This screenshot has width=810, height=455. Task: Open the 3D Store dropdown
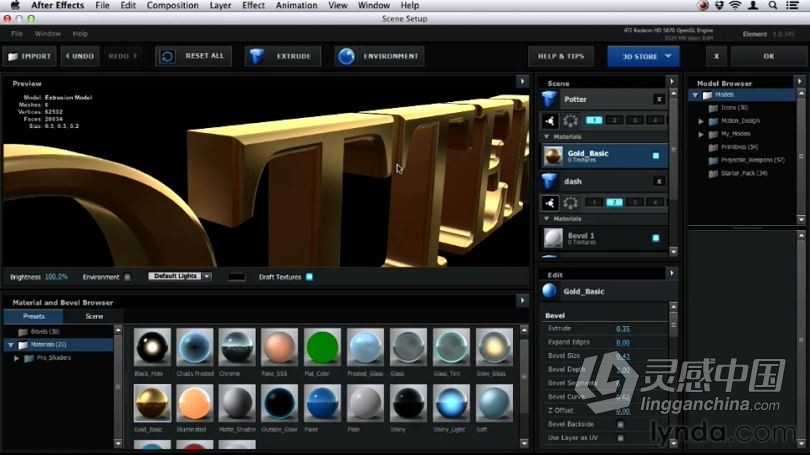coord(644,56)
